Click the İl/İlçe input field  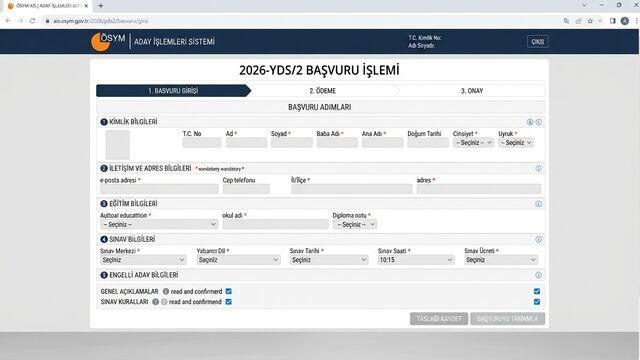click(x=351, y=189)
